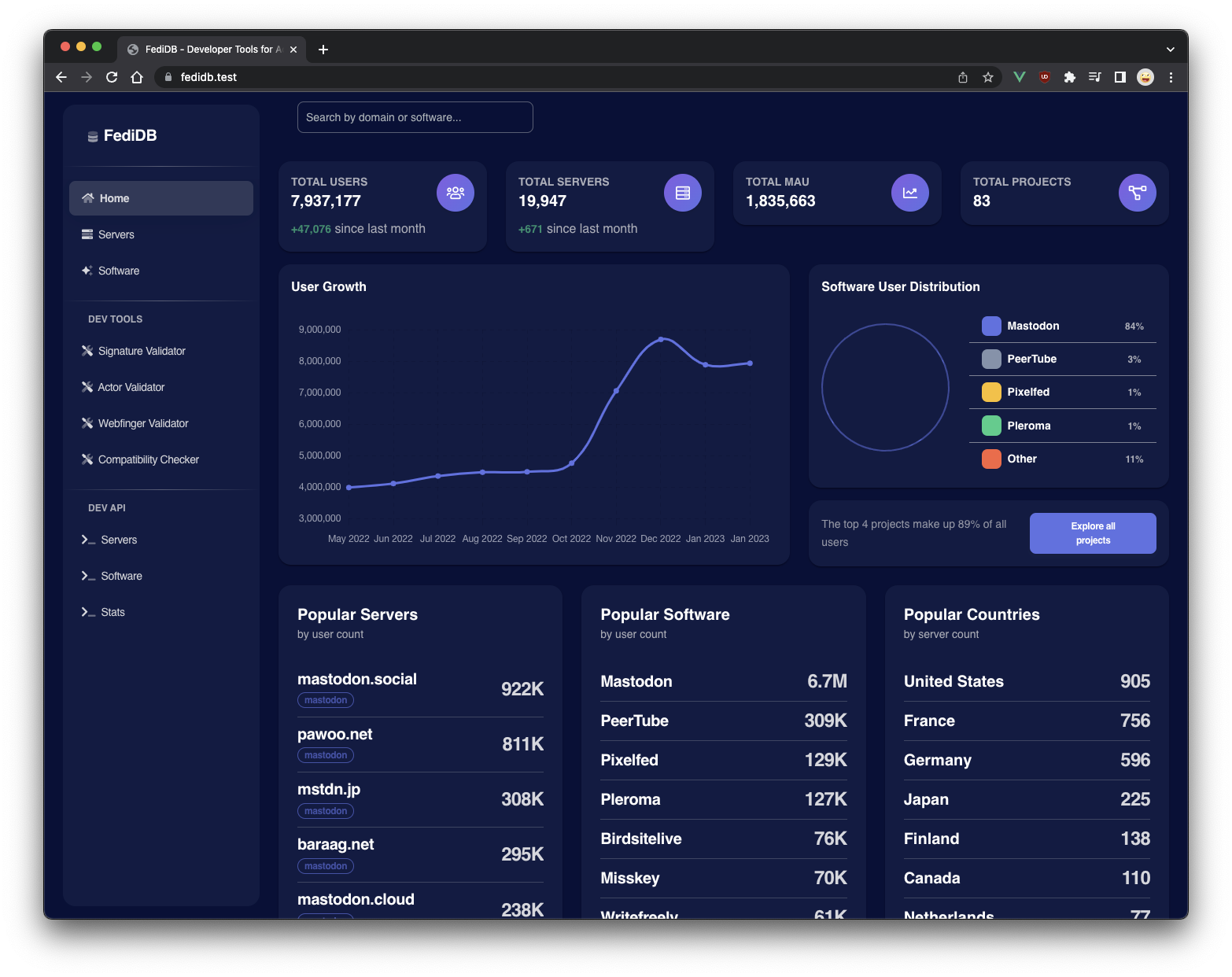The image size is (1232, 977).
Task: Open Dev API Servers link
Action: pos(161,540)
